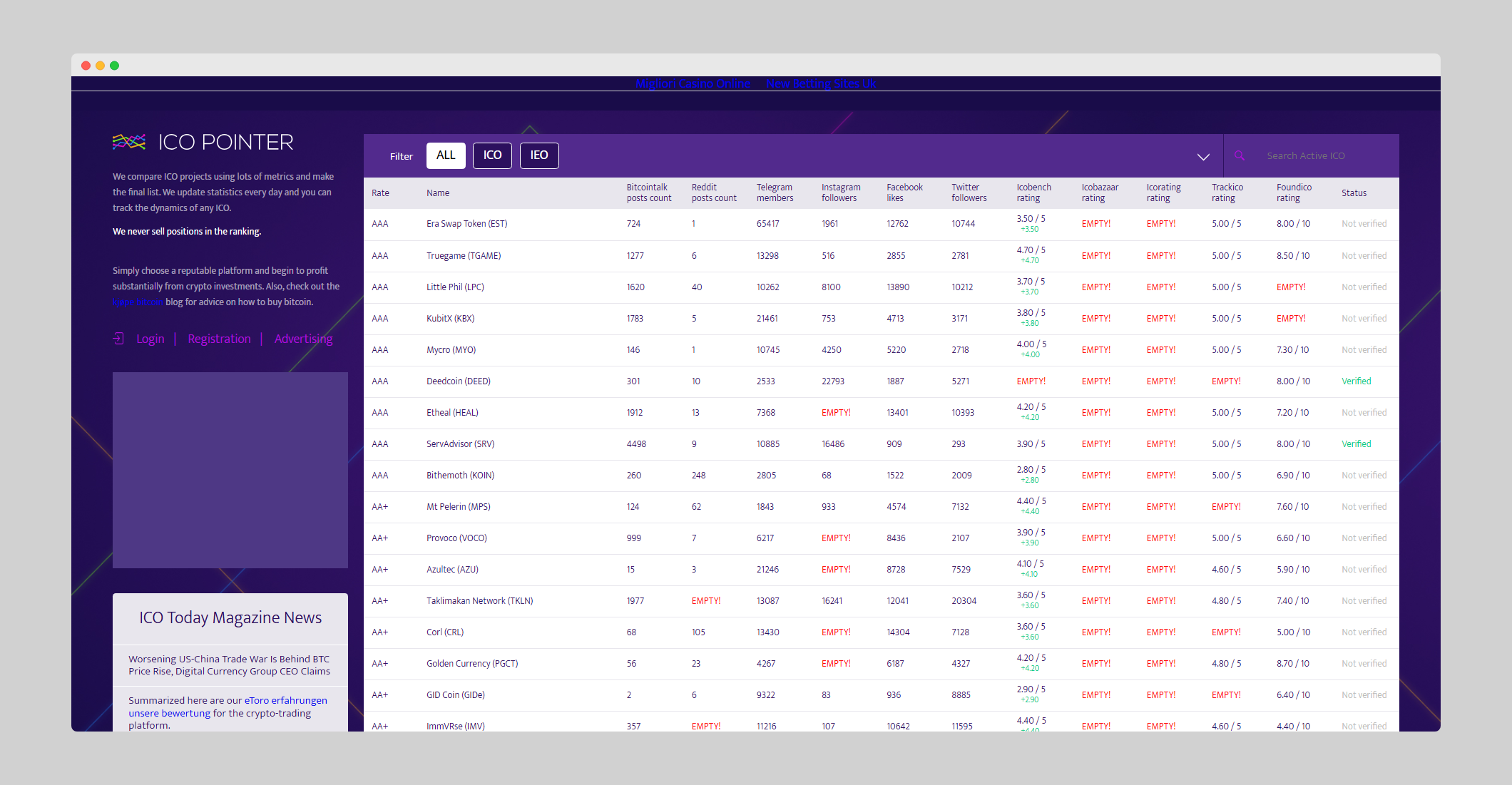The width and height of the screenshot is (1512, 785).
Task: Sort by Bitcointalk posts count column
Action: pos(648,193)
